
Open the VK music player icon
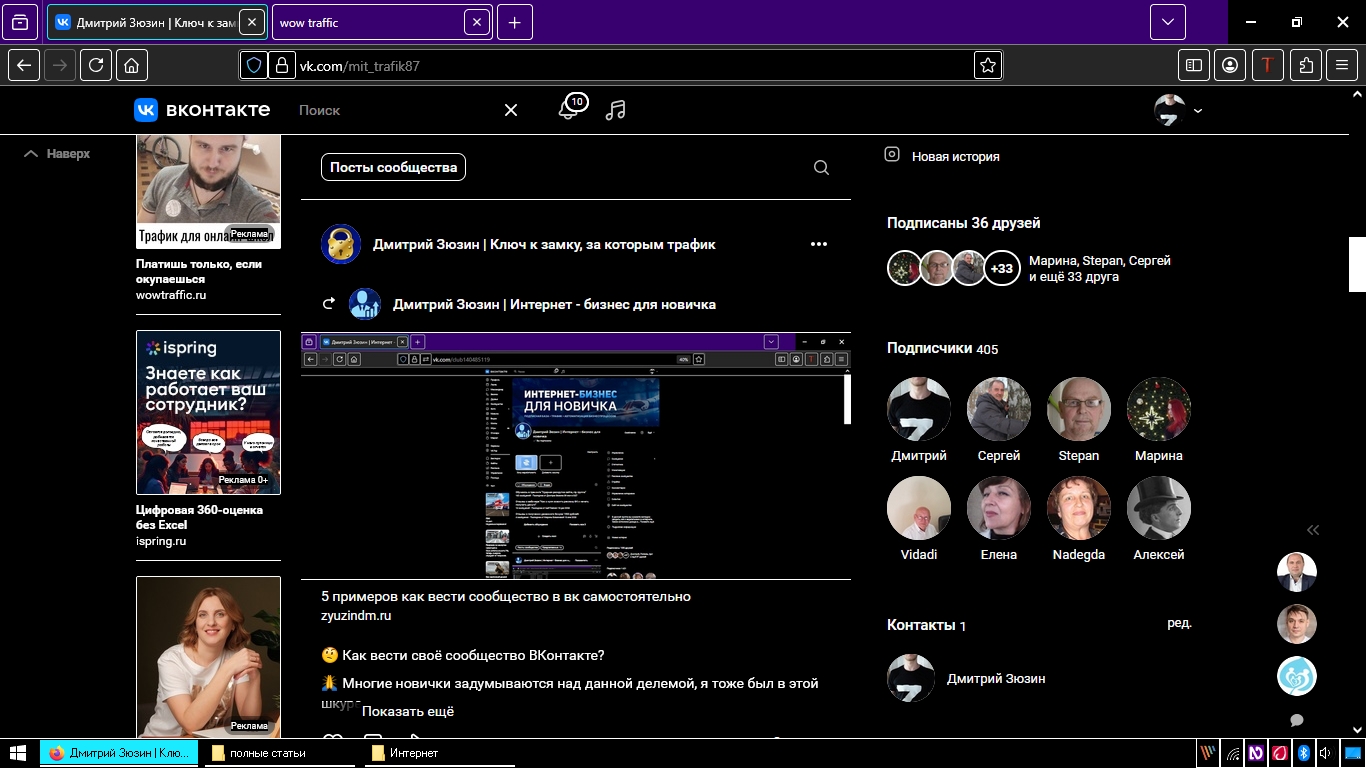(616, 110)
